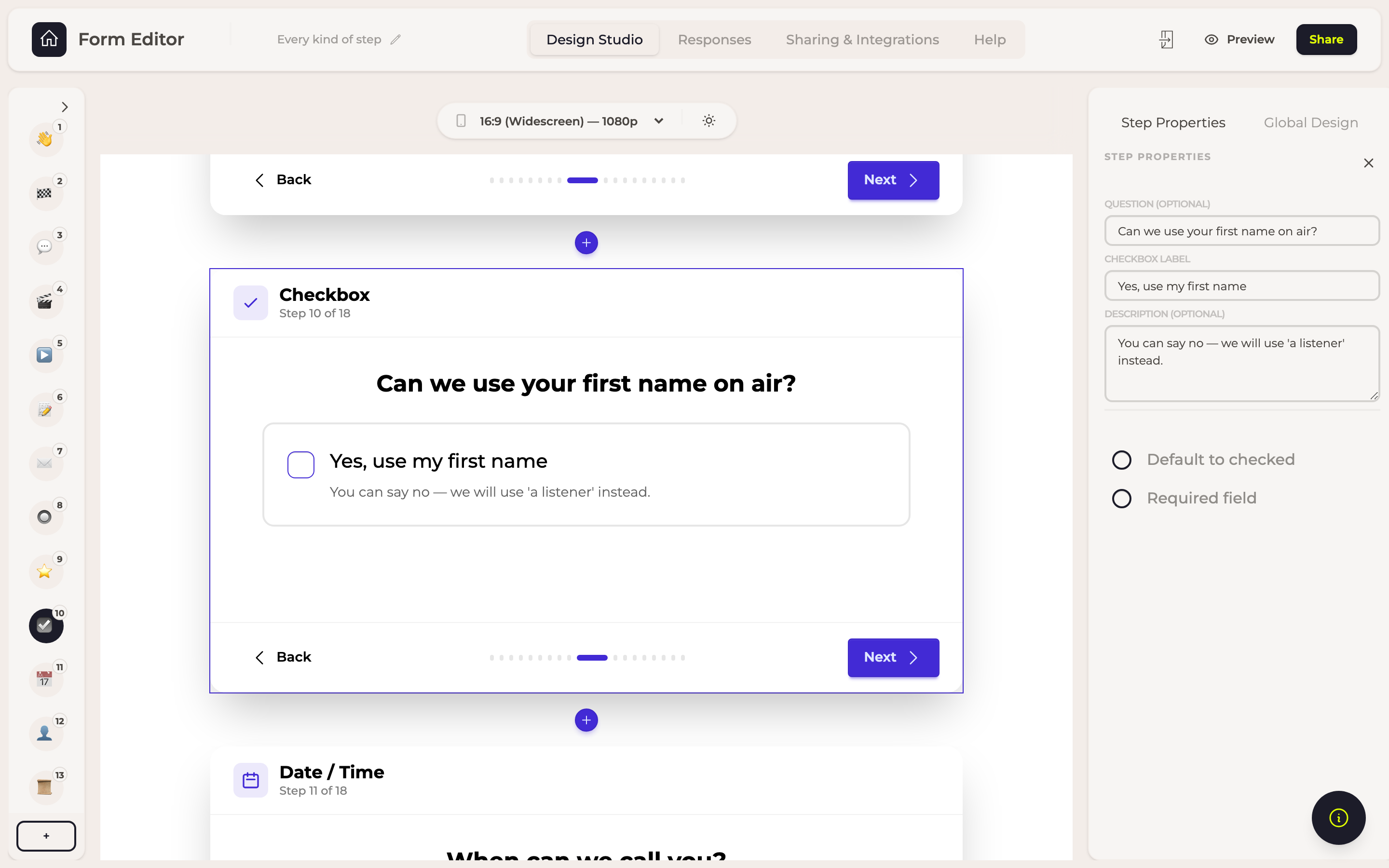Expand the left steps sidebar

[x=64, y=107]
